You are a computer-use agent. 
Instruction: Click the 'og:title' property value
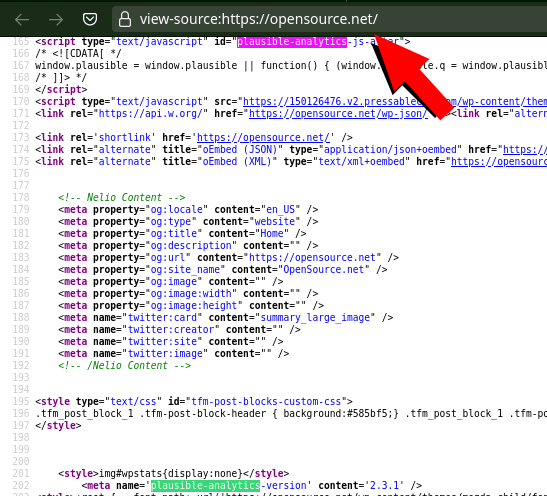coord(174,233)
